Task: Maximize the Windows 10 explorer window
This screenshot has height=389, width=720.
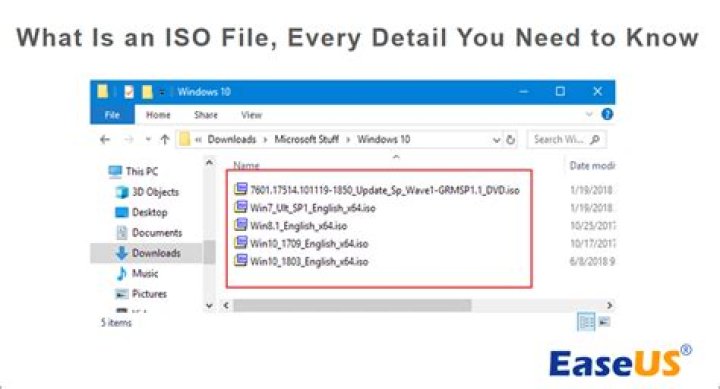Action: (560, 91)
